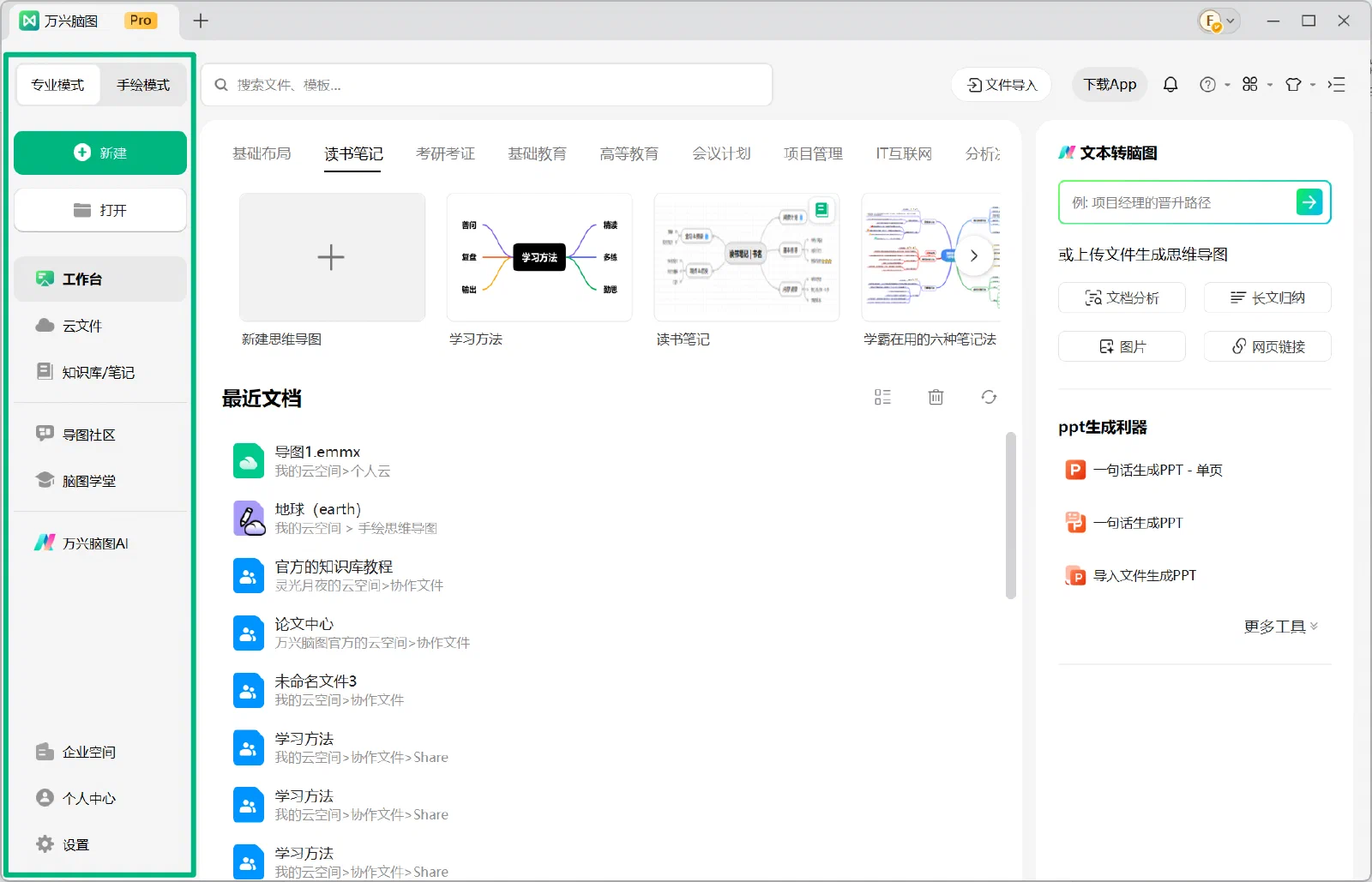Open 企业空间 in the sidebar

(100, 752)
